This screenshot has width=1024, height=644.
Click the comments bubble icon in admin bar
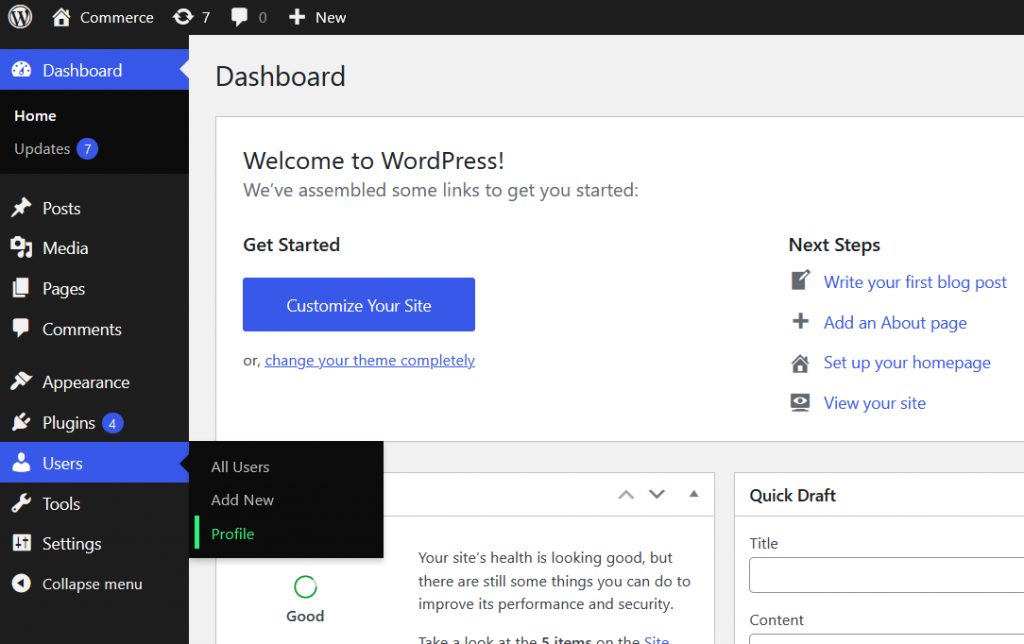click(239, 17)
